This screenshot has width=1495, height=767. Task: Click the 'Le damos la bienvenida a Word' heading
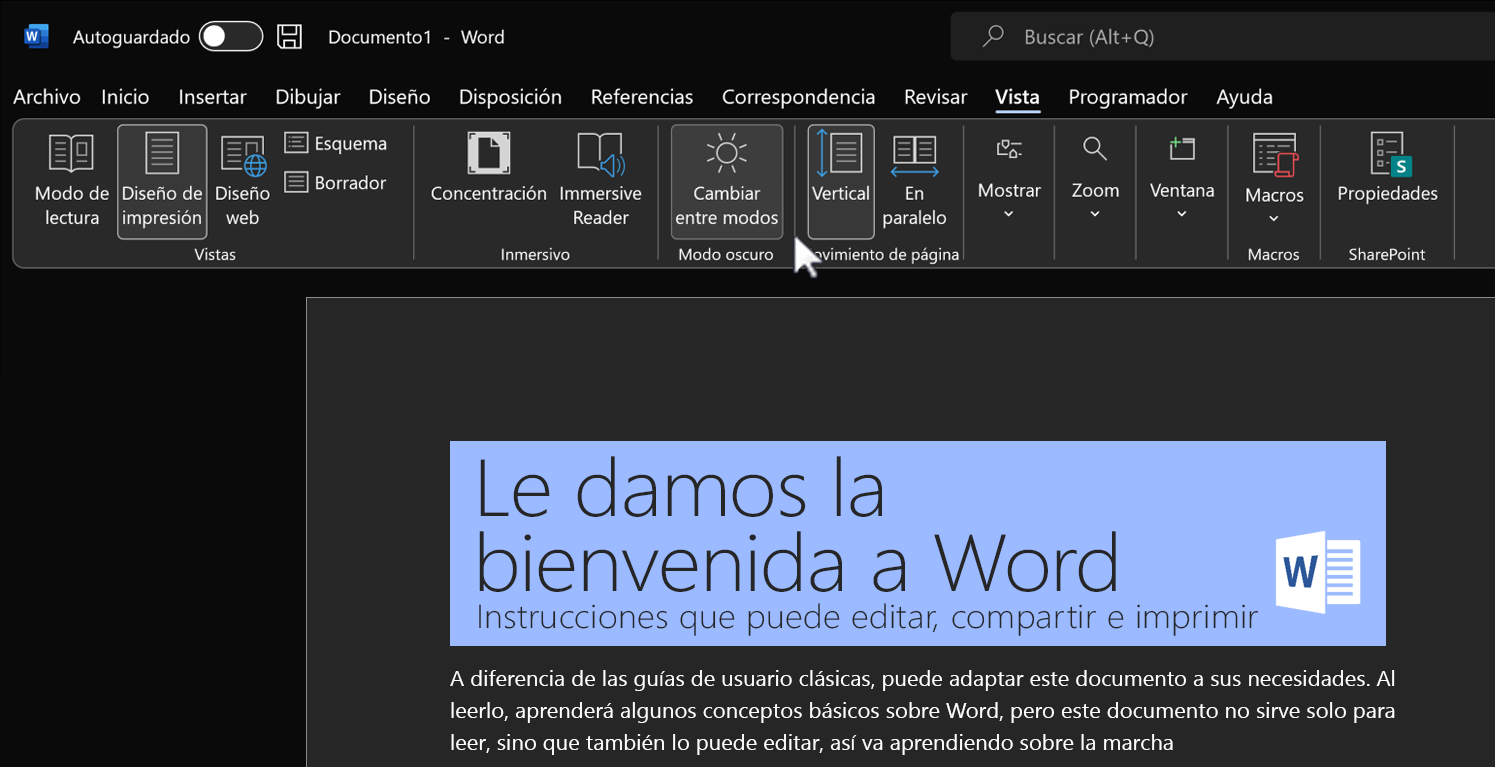tap(797, 525)
